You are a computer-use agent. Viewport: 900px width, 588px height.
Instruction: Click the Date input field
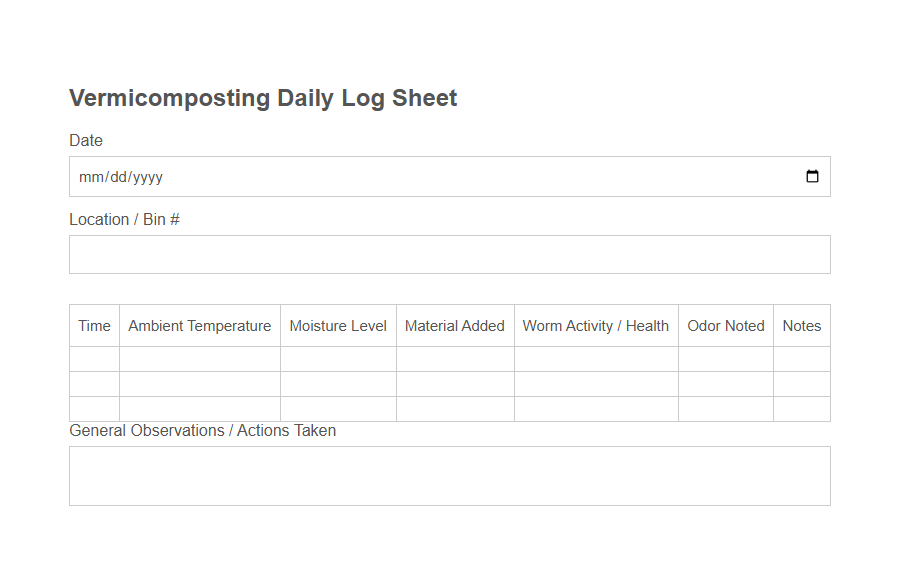400,176
